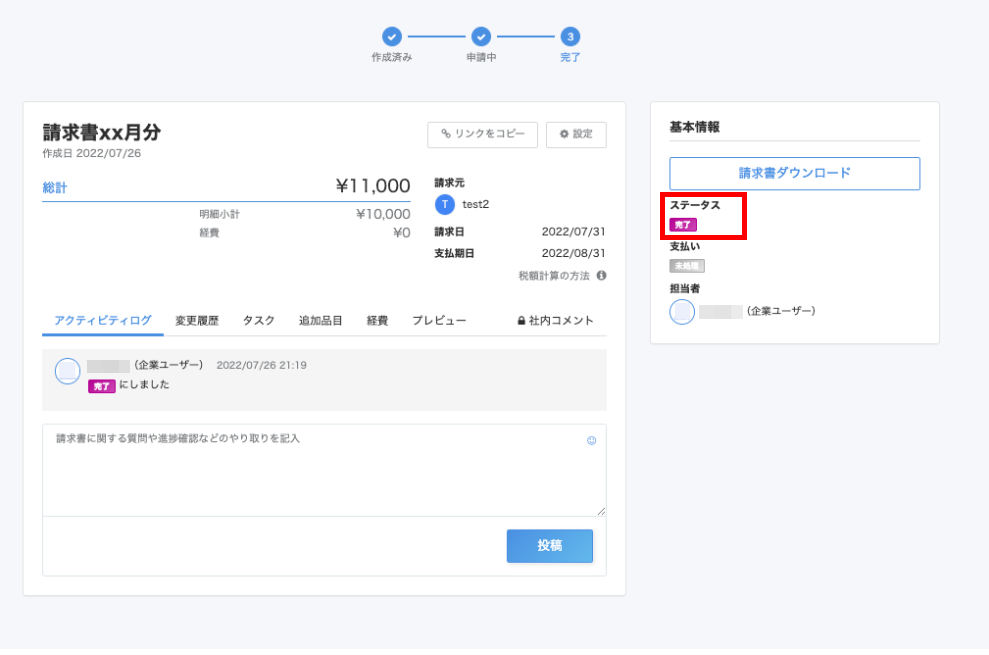The image size is (989, 655).
Task: Click the step 3 完了 circle
Action: click(x=570, y=37)
